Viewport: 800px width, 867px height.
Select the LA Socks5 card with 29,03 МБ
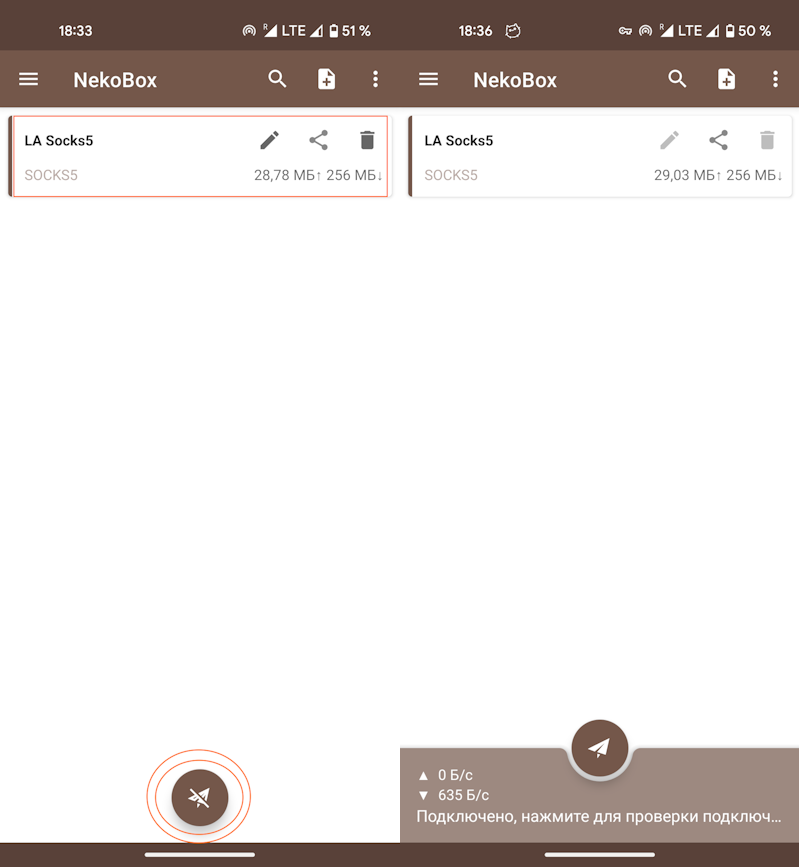pos(530,158)
